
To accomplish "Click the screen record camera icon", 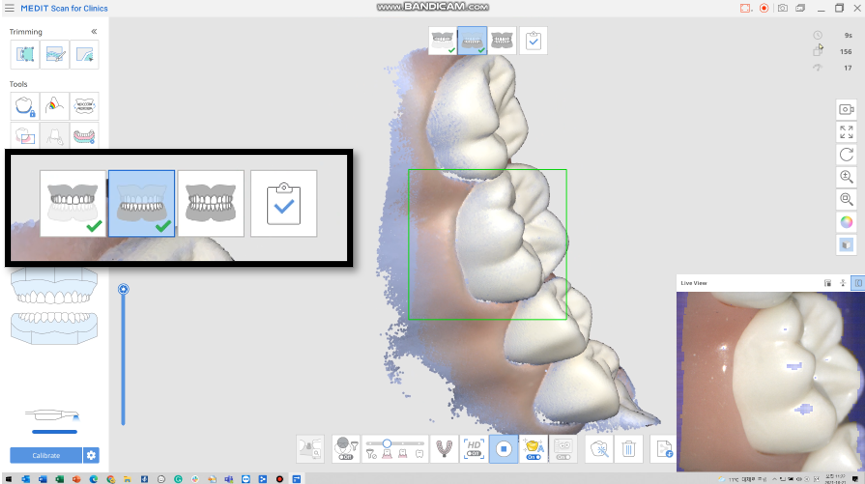I will pos(846,109).
